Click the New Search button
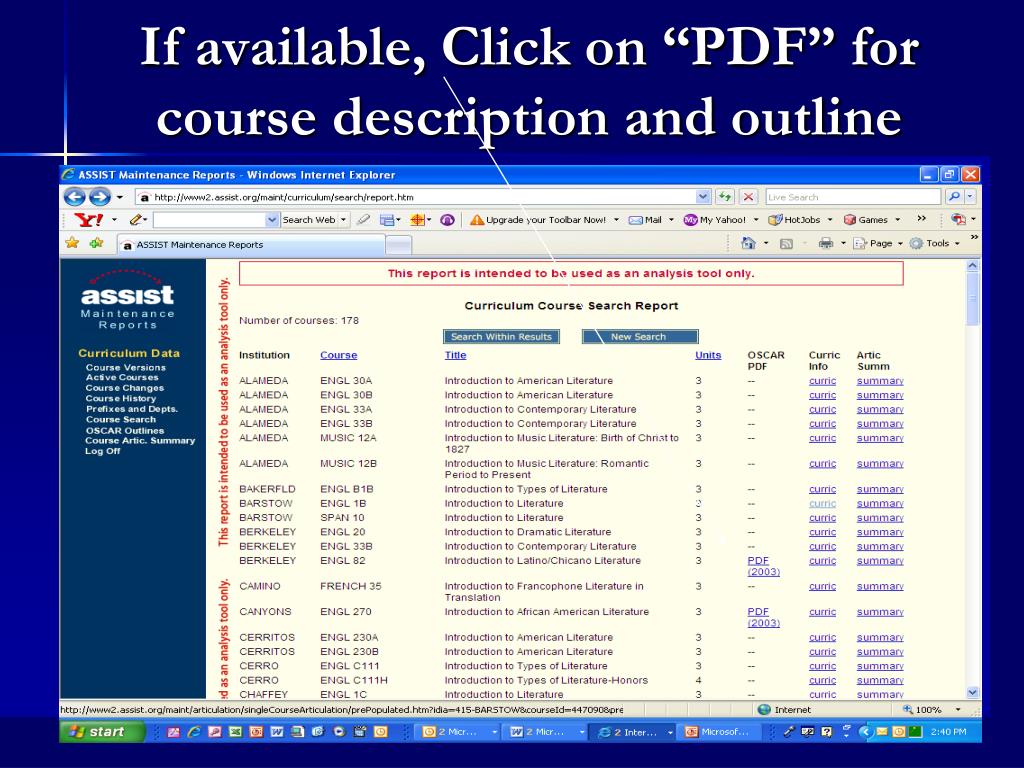The image size is (1024, 768). [x=638, y=336]
